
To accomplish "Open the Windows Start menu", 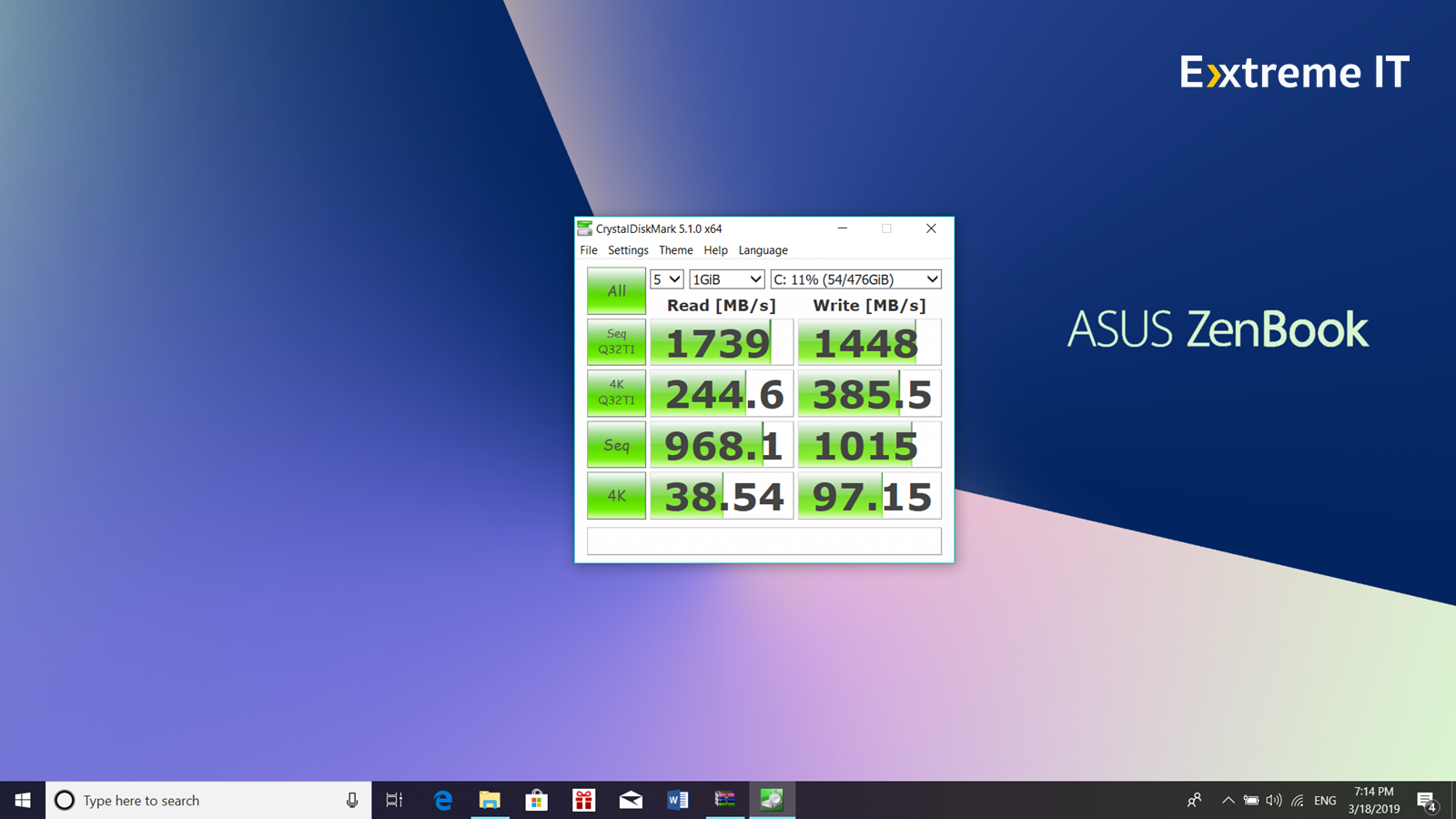I will pyautogui.click(x=23, y=800).
